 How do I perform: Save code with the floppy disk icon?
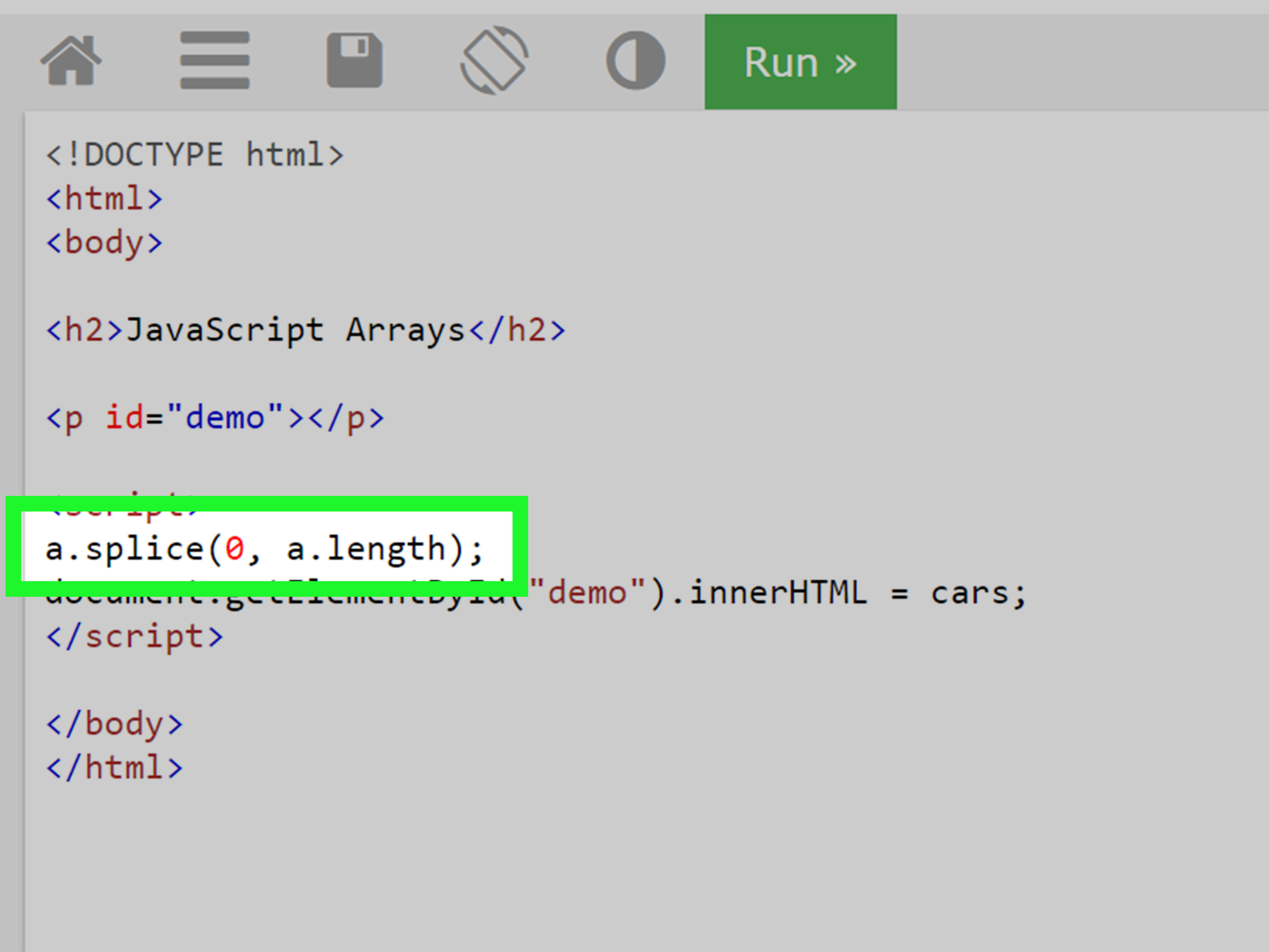coord(354,60)
